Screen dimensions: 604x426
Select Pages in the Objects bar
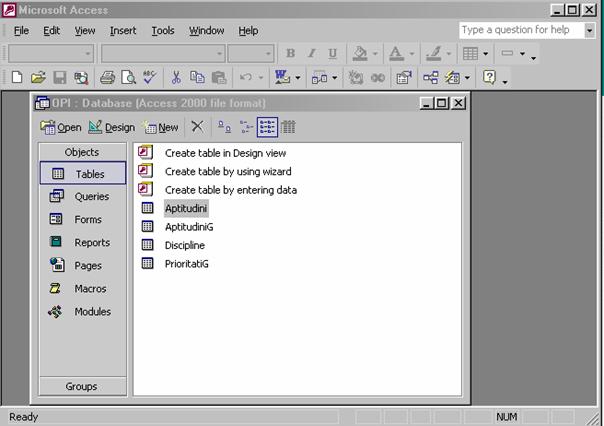click(x=82, y=265)
